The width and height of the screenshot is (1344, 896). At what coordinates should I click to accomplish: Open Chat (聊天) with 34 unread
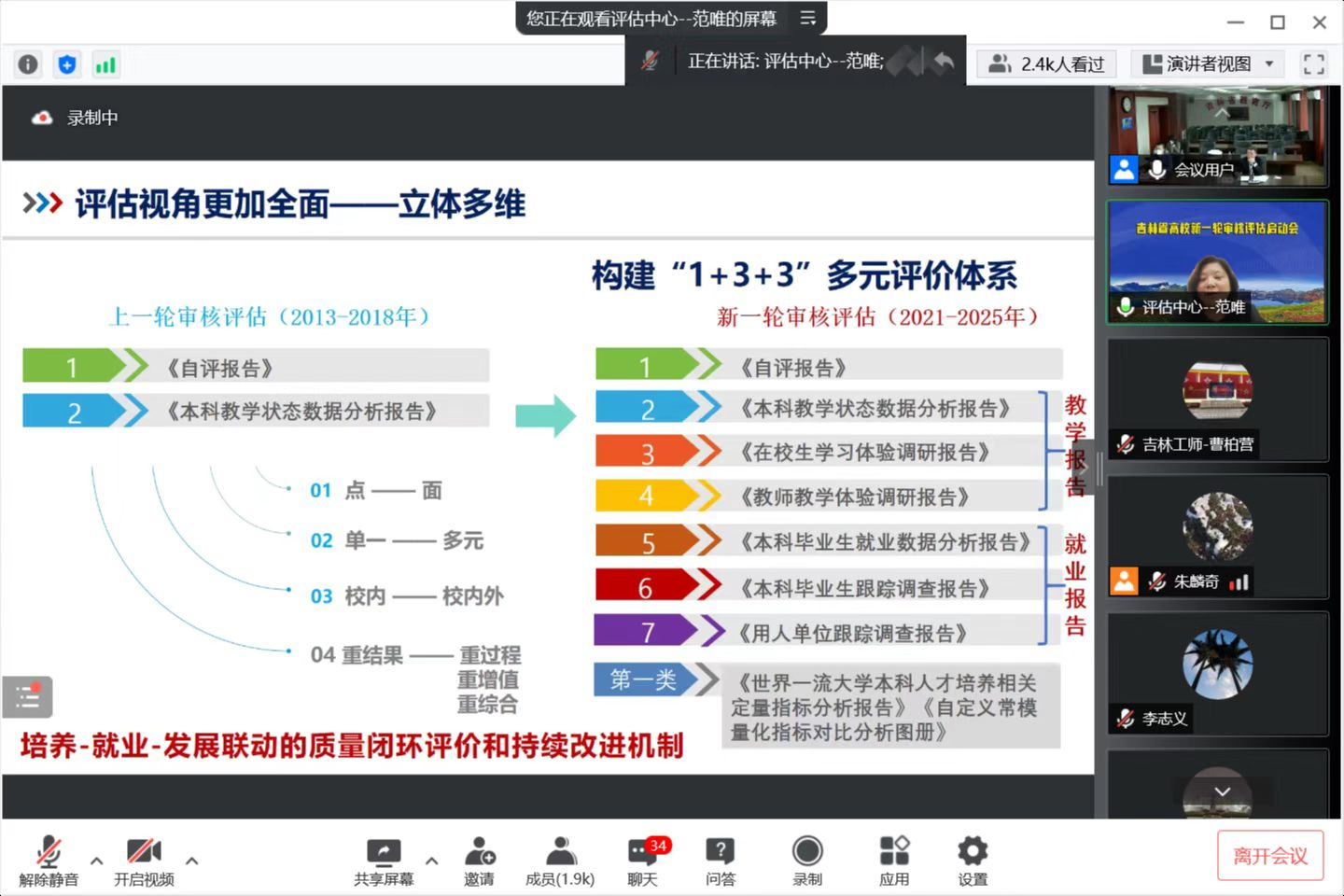point(642,861)
